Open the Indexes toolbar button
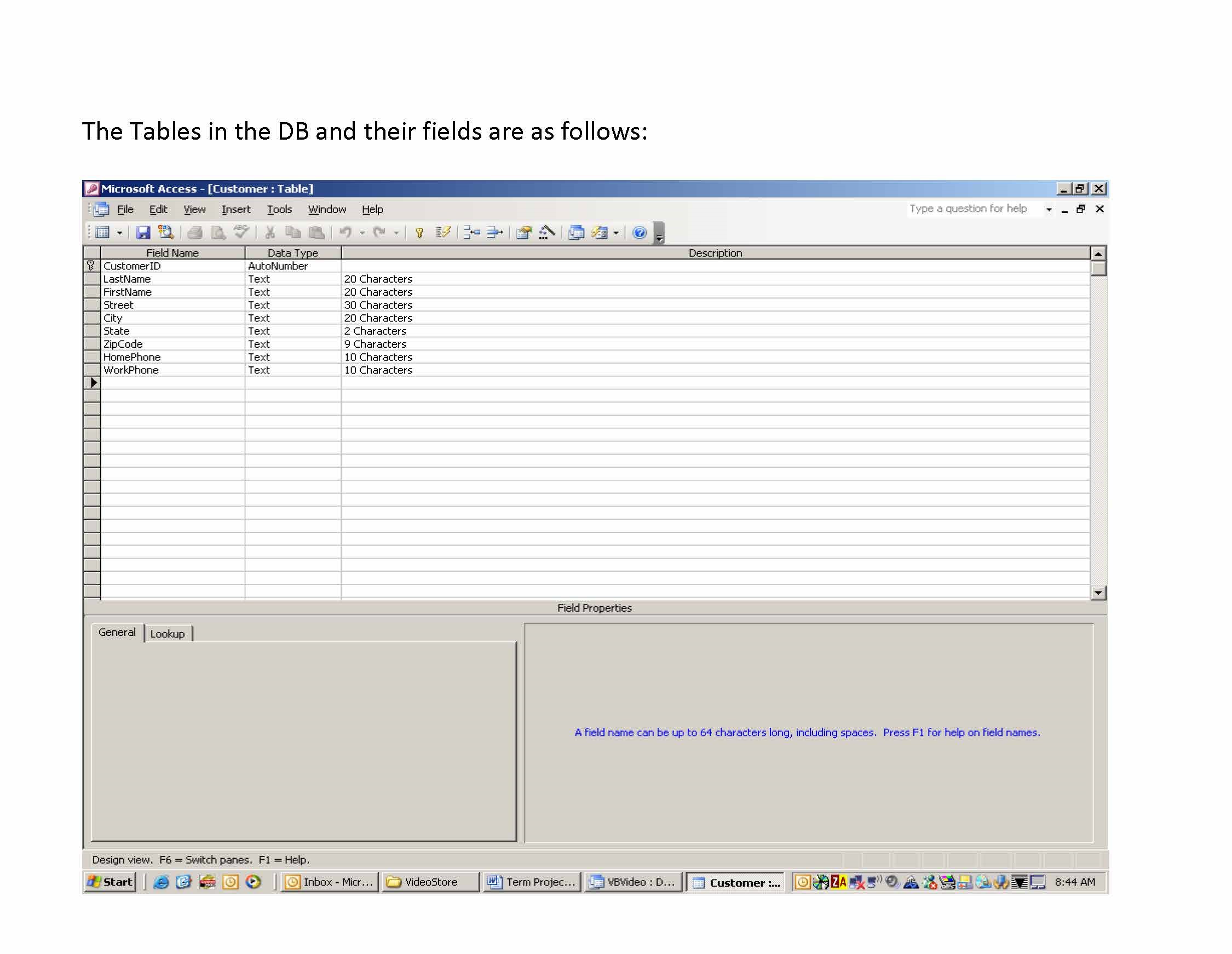The image size is (1232, 954). pyautogui.click(x=443, y=232)
